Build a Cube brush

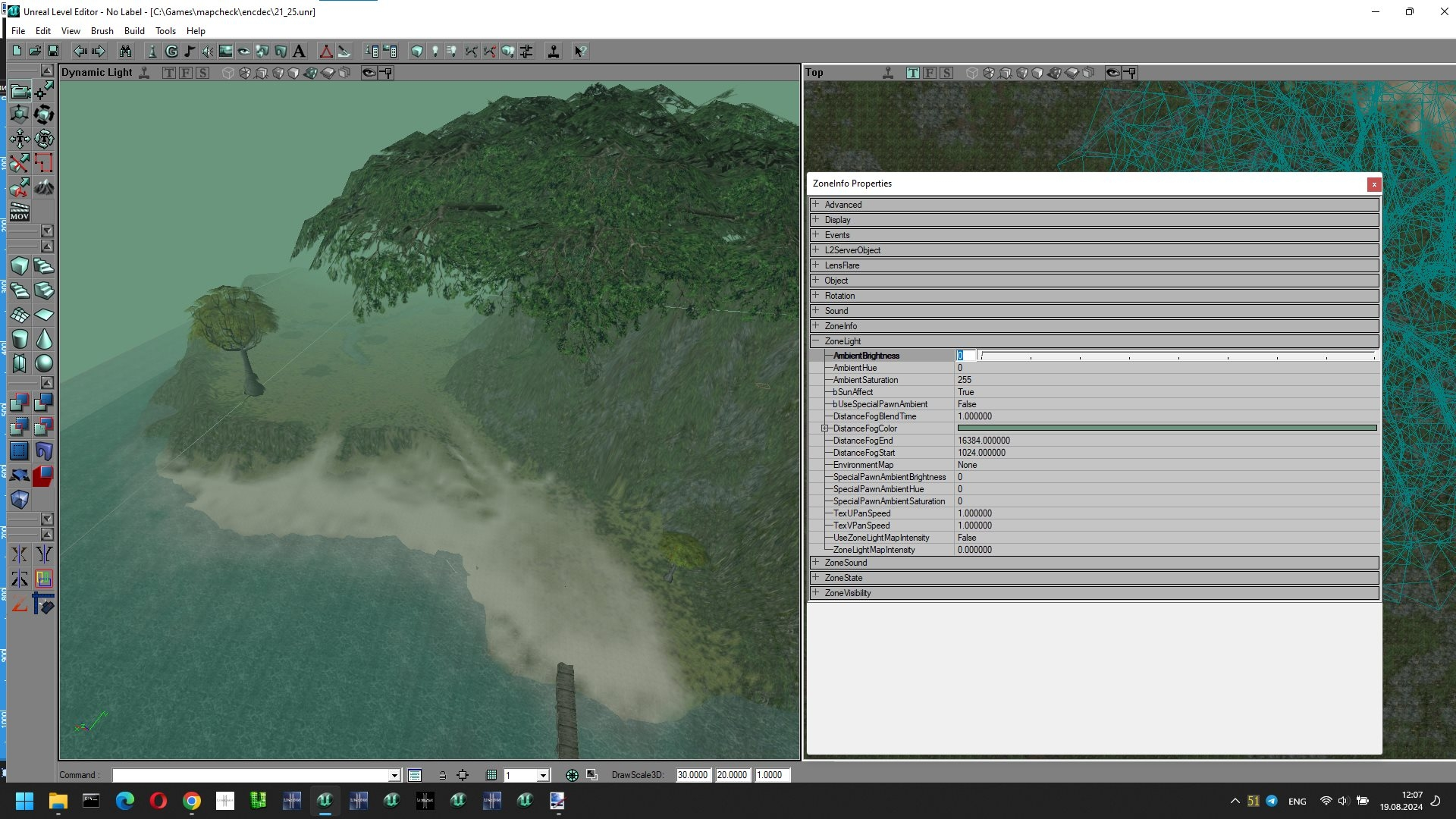20,266
